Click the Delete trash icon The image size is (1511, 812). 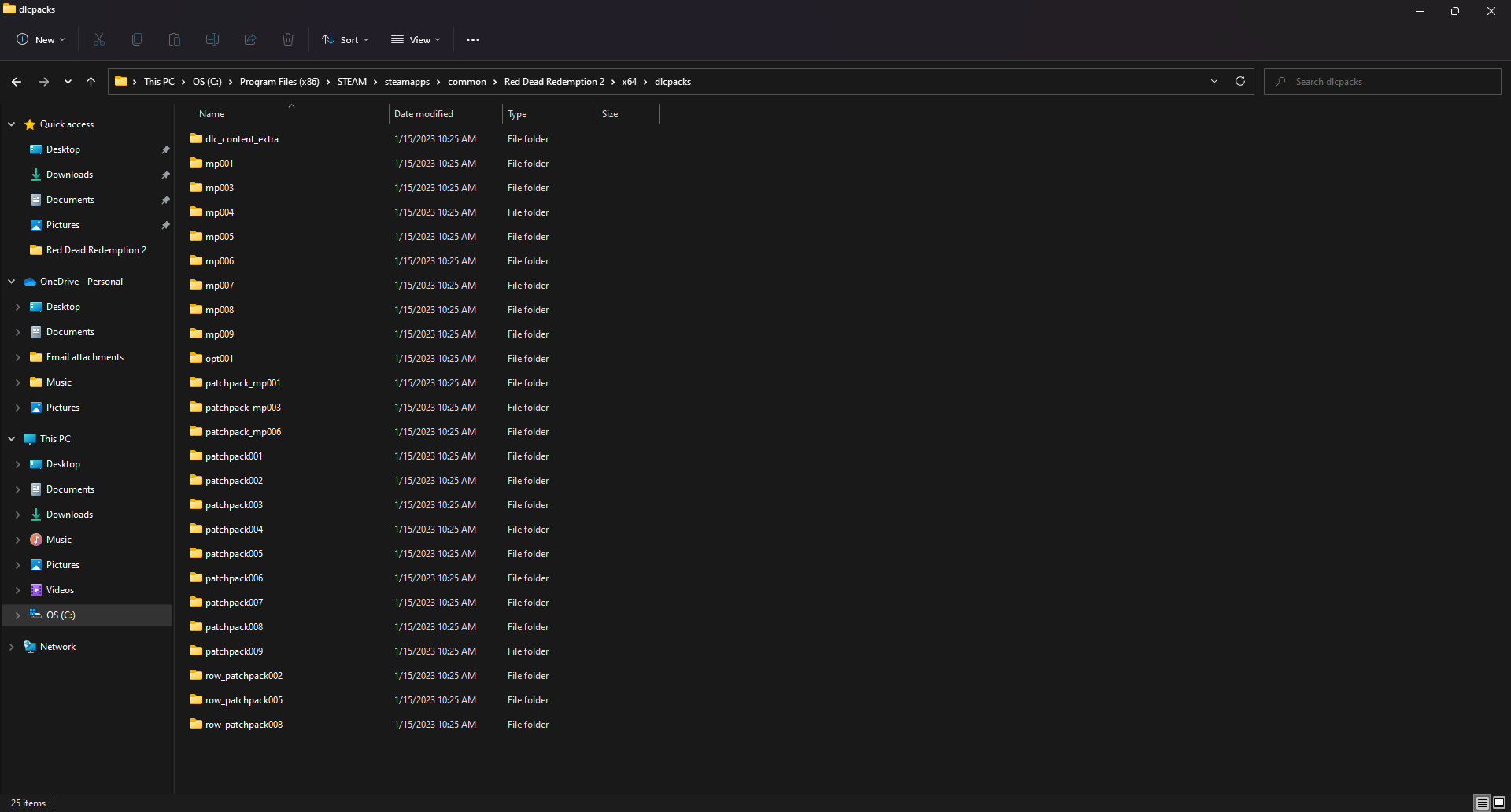pyautogui.click(x=288, y=39)
